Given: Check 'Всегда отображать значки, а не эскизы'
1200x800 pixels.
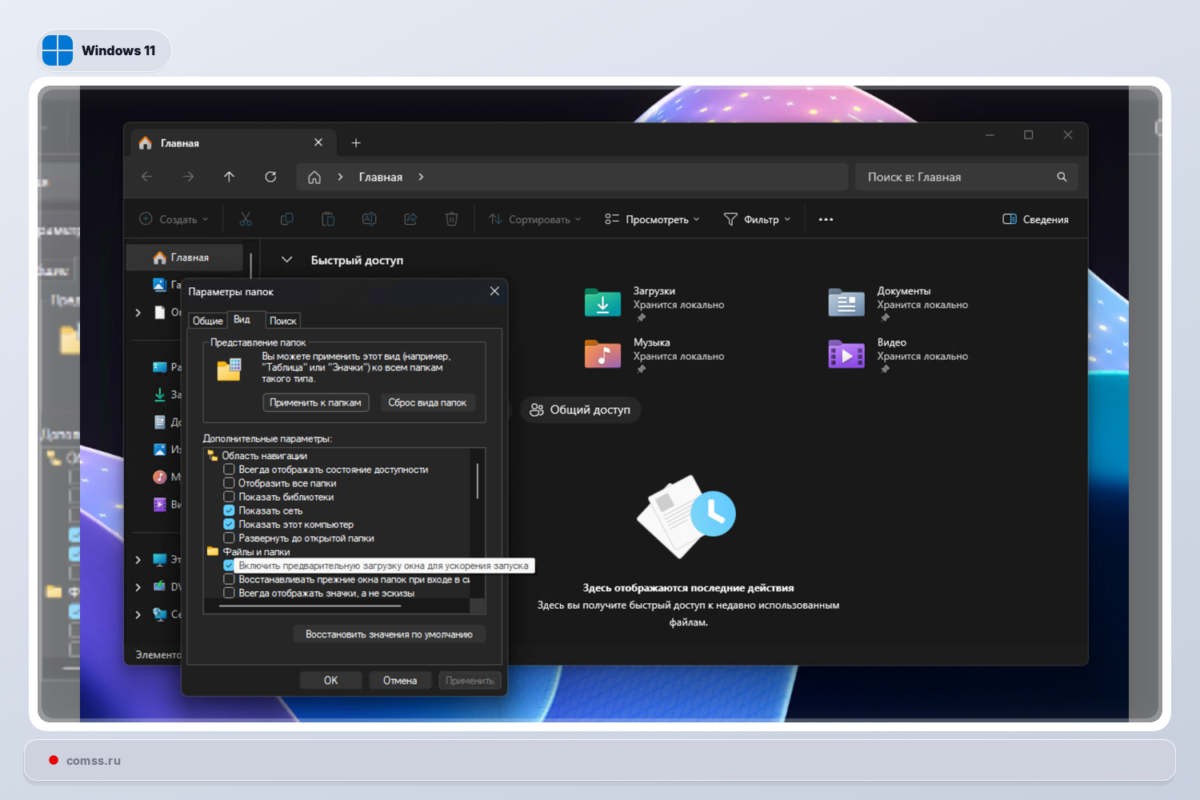Looking at the screenshot, I should click(x=229, y=592).
